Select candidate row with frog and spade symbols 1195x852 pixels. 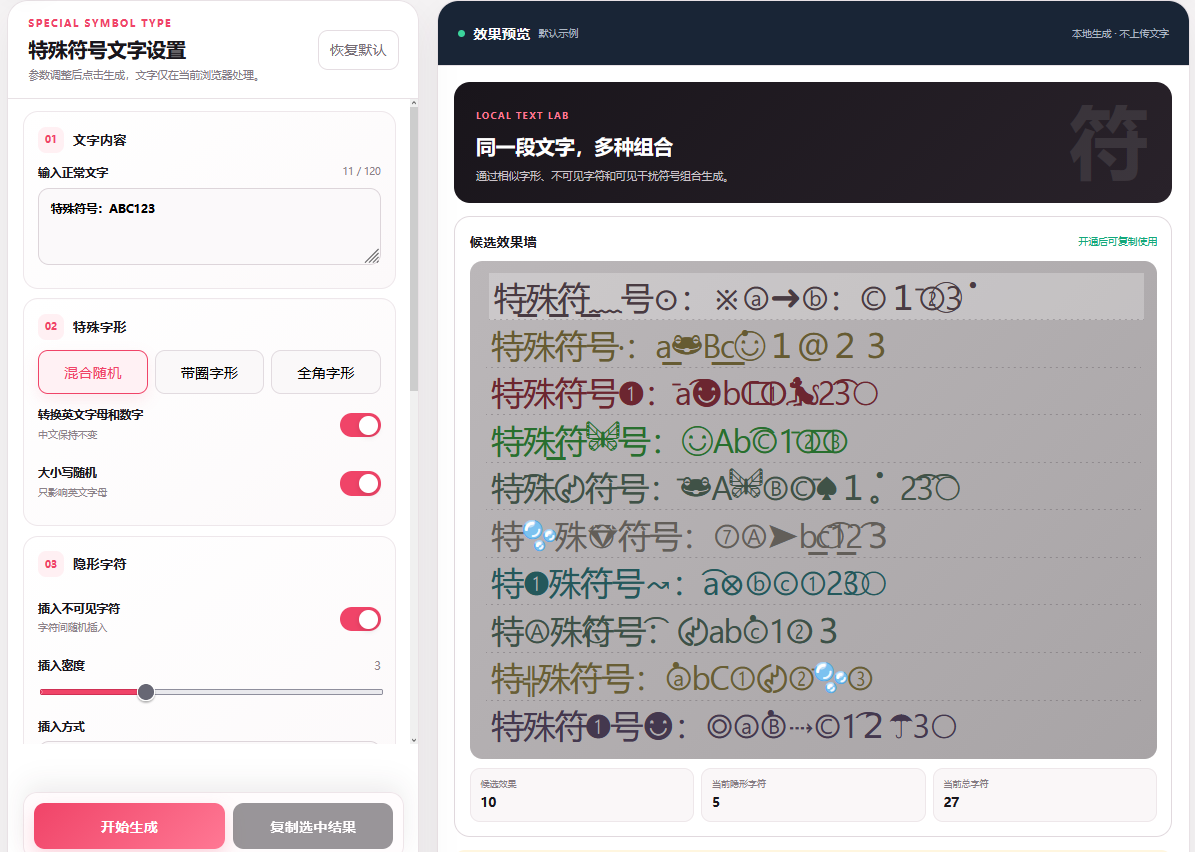(x=815, y=488)
